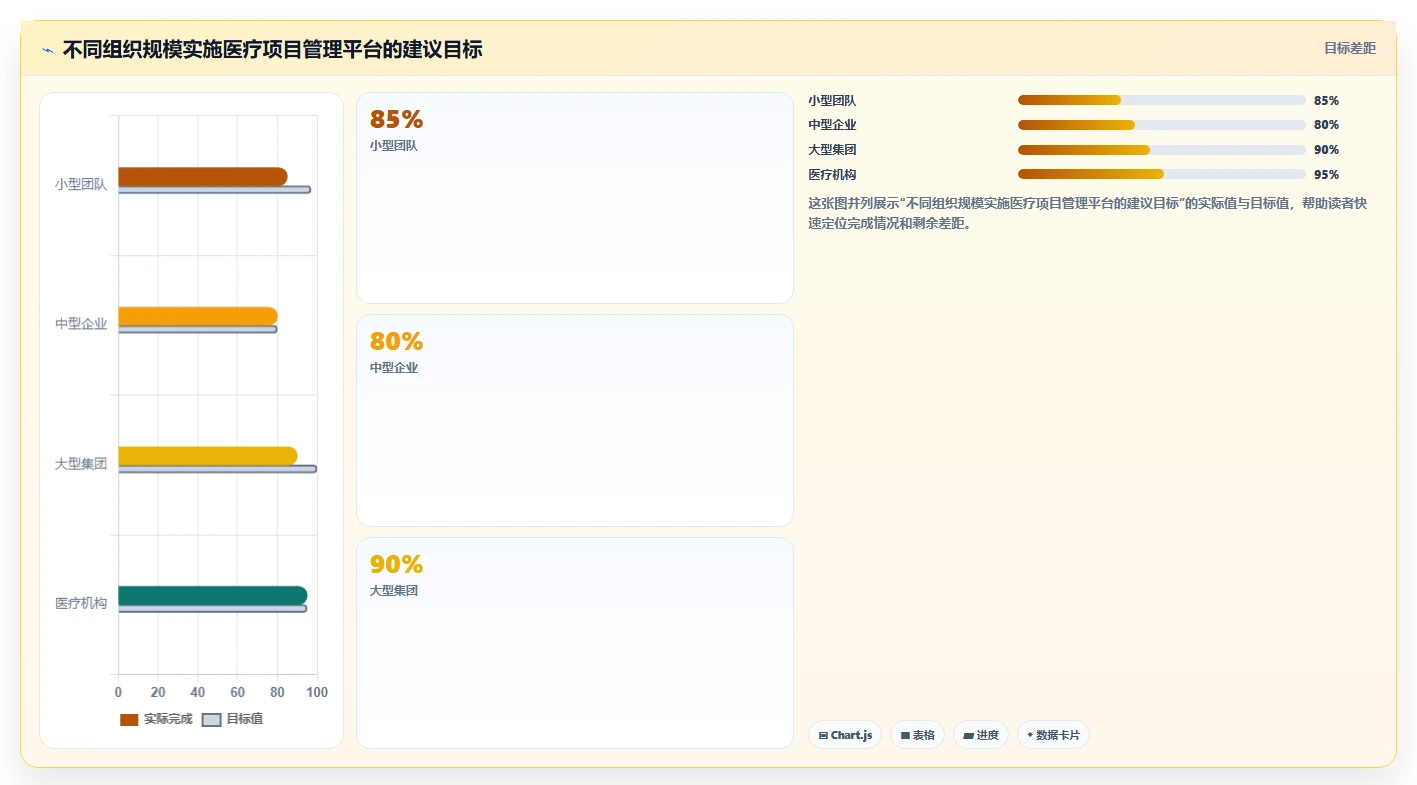Click the 进度 tag chip
Screen dimensions: 1417x785
981,735
